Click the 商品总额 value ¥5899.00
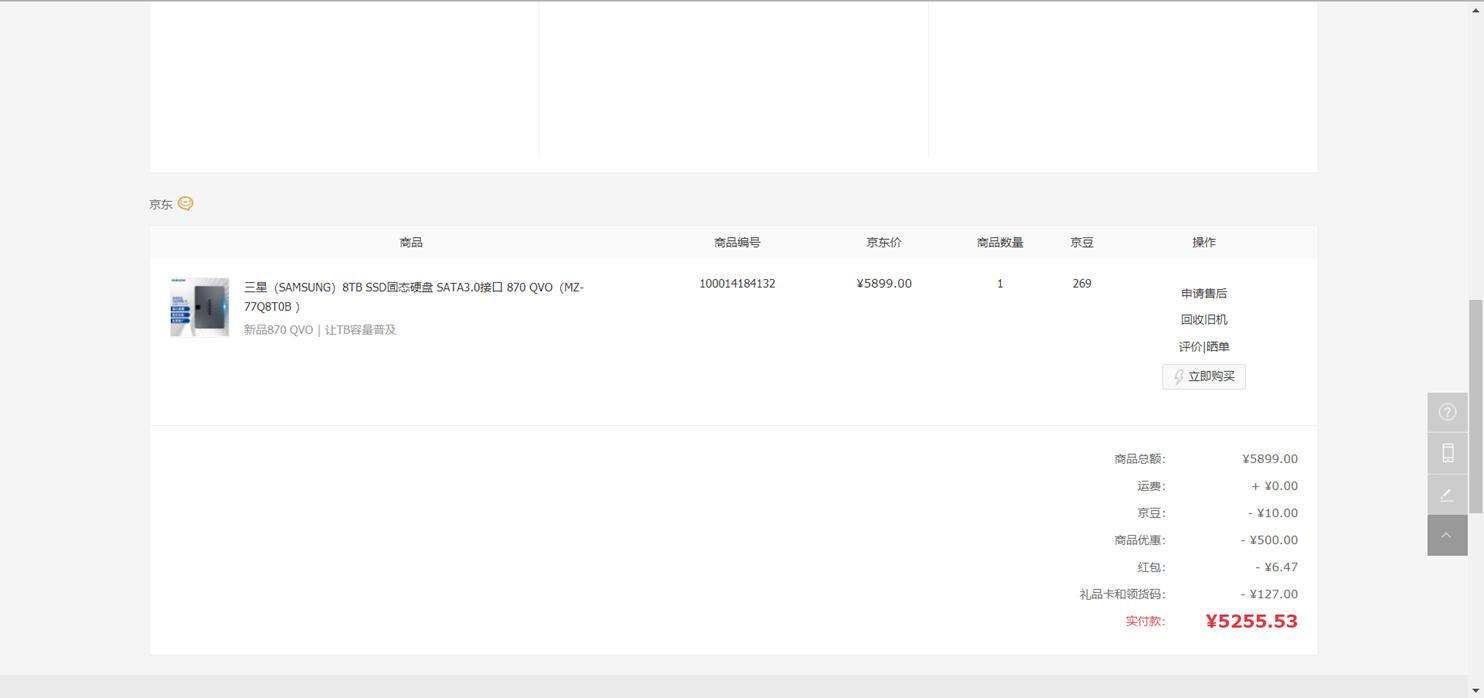 click(x=1270, y=459)
